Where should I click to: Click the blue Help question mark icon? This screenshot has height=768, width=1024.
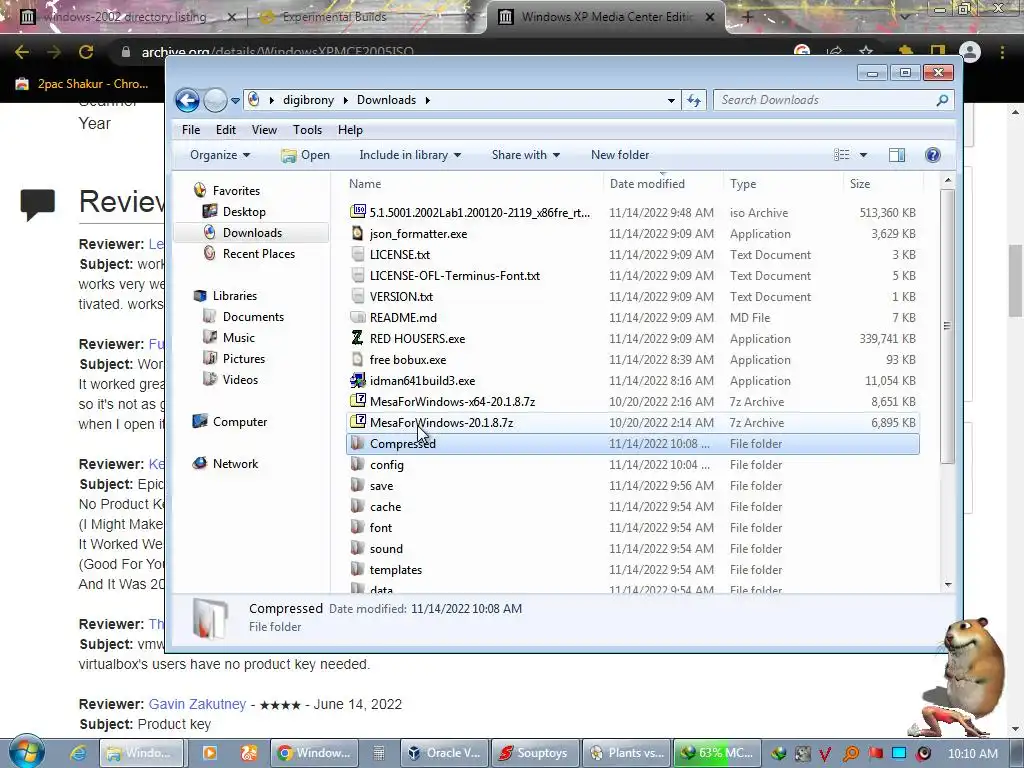click(933, 155)
